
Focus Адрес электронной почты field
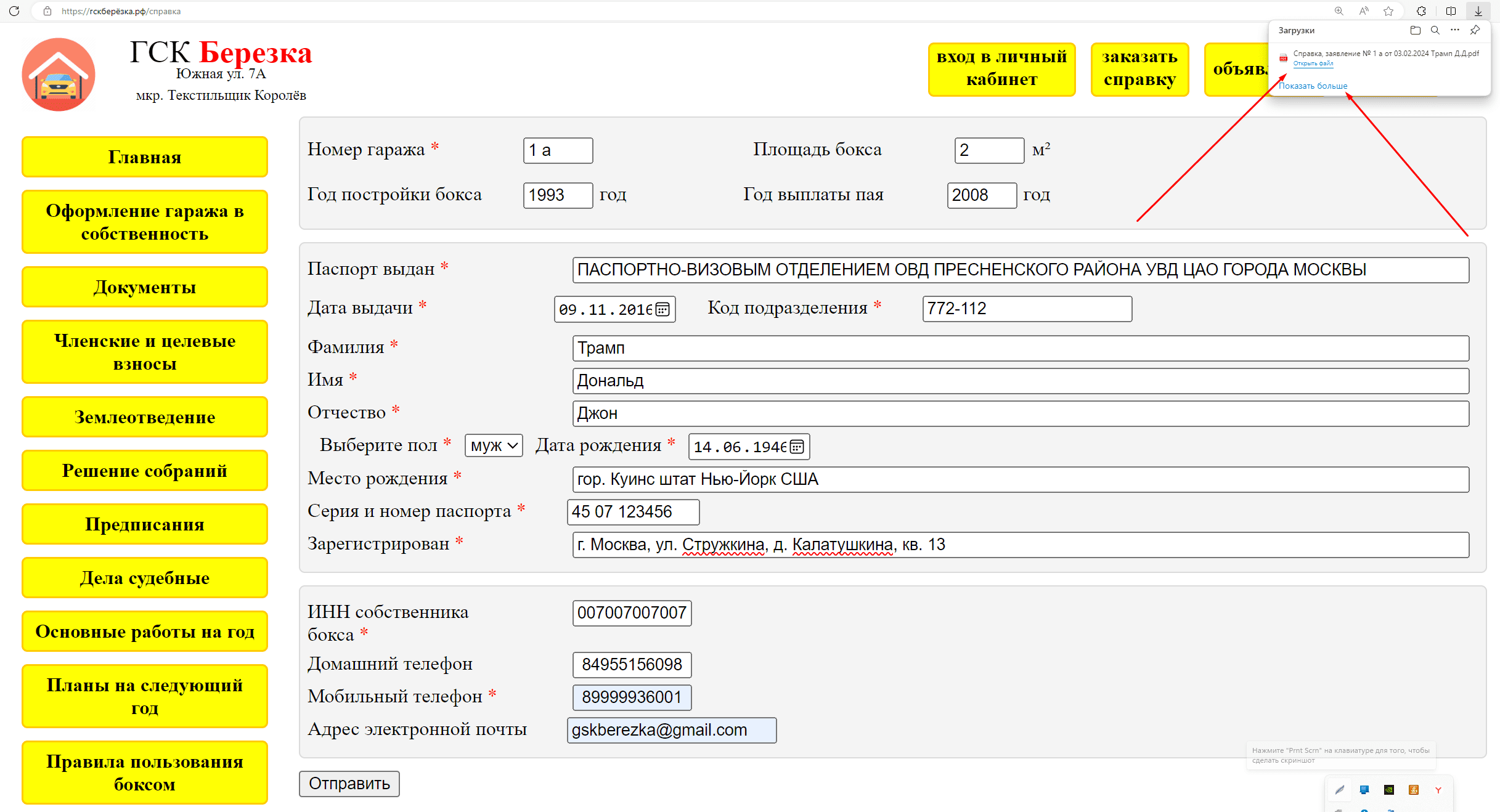pyautogui.click(x=672, y=730)
